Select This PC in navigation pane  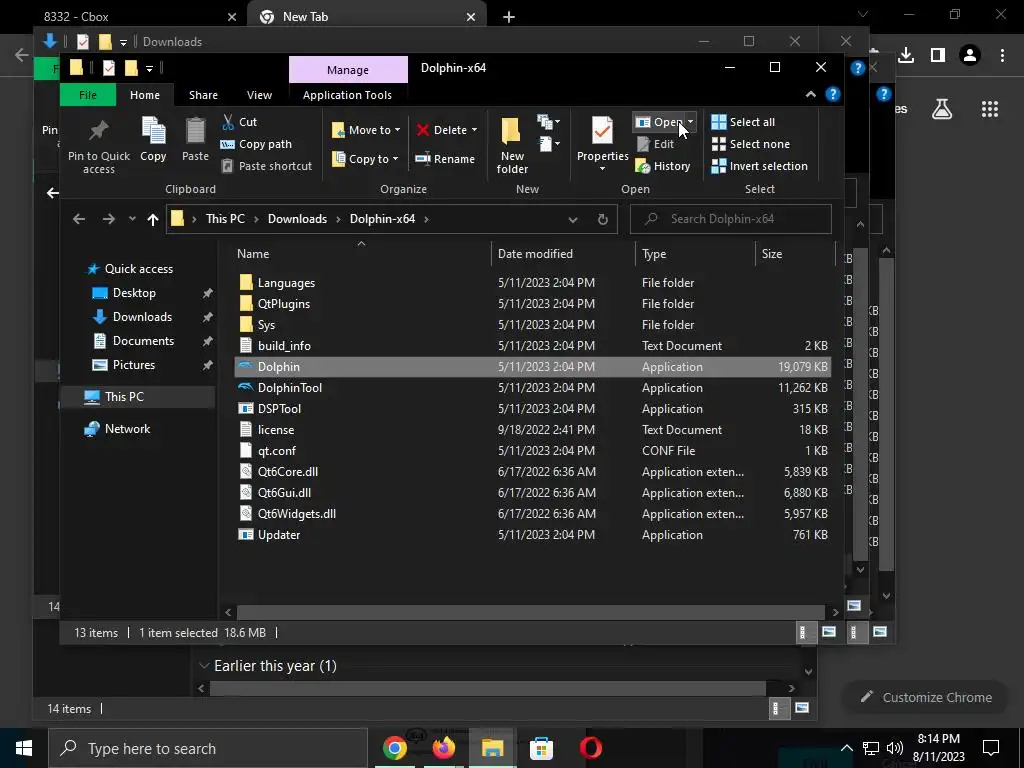(x=124, y=396)
